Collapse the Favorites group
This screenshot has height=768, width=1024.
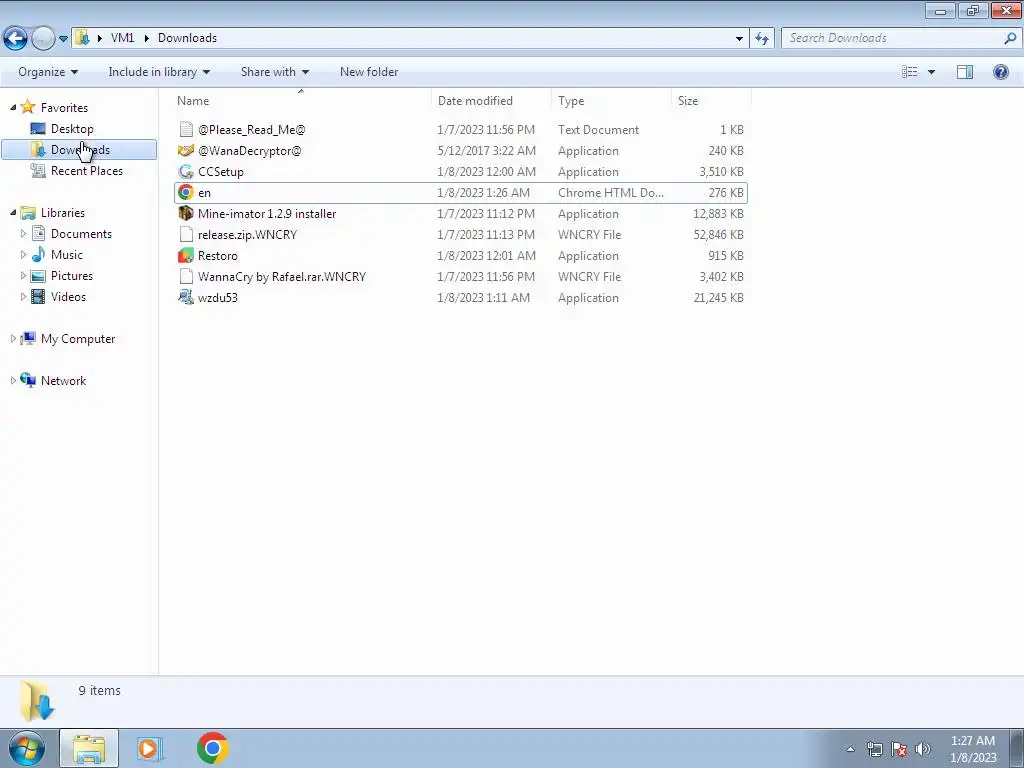coord(13,107)
